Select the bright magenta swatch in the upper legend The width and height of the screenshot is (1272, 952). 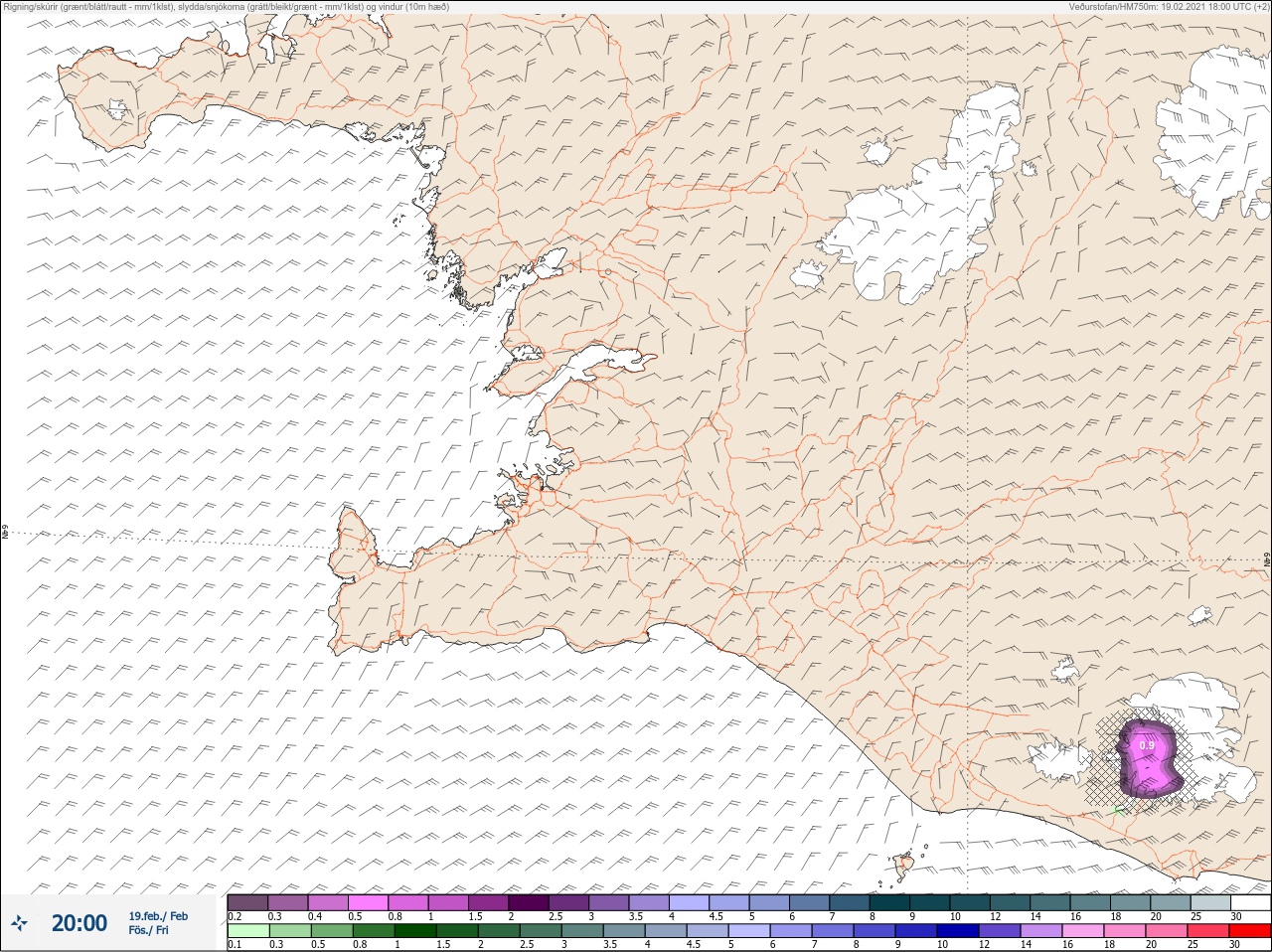tap(368, 902)
